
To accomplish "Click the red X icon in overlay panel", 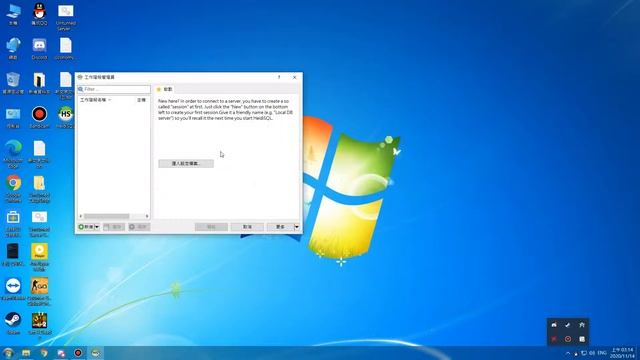I will coord(554,339).
